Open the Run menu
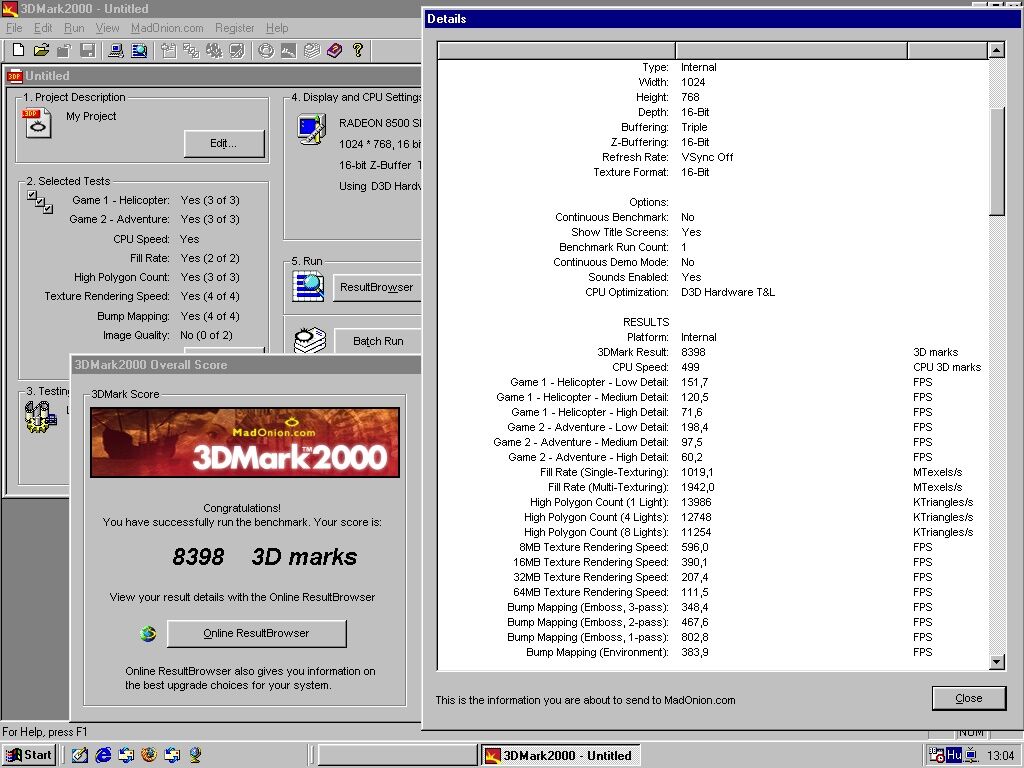Viewport: 1024px width, 768px height. click(74, 28)
